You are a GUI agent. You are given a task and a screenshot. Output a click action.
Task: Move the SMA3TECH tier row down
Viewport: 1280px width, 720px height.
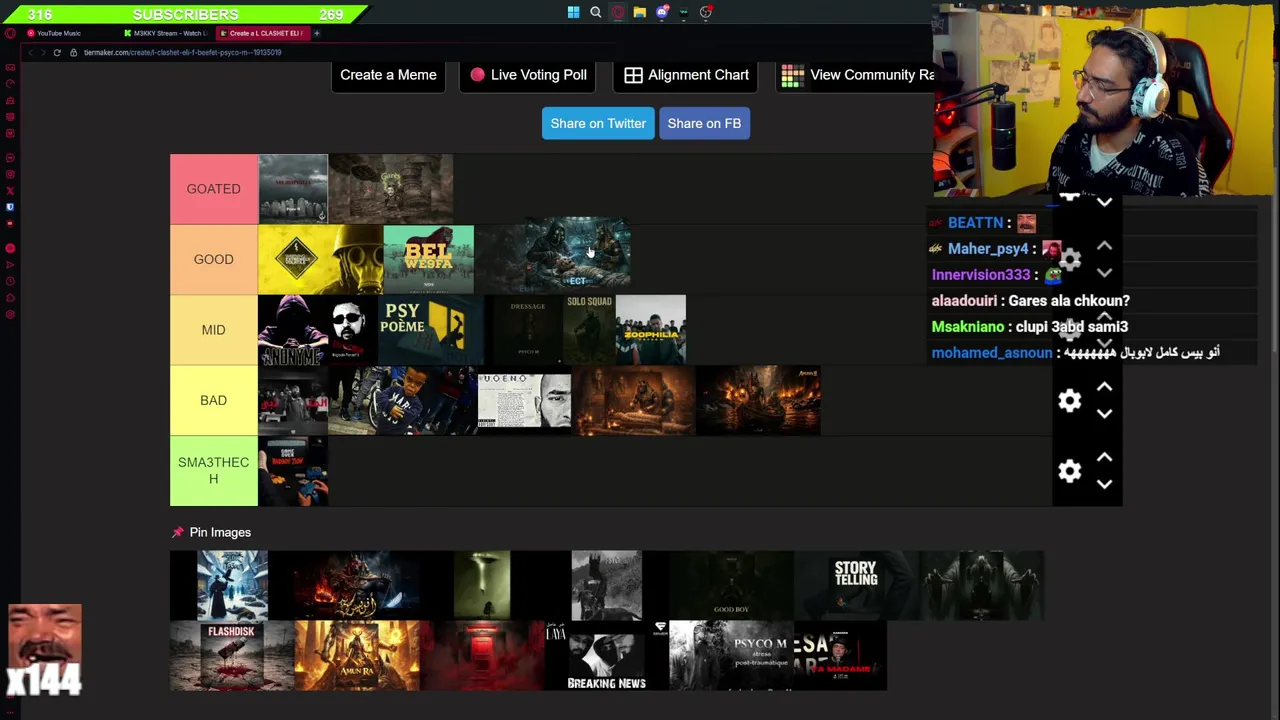(x=1104, y=484)
